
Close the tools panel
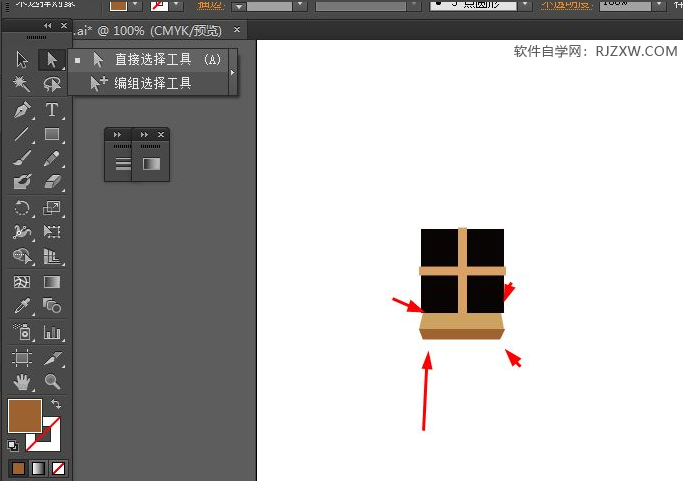[64, 26]
